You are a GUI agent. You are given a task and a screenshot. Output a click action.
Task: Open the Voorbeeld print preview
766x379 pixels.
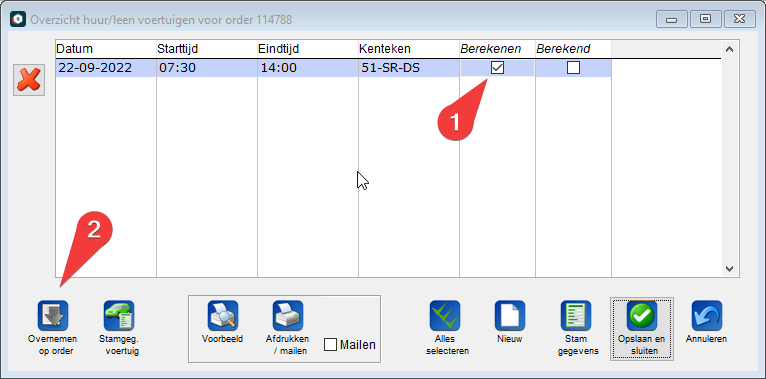[x=223, y=316]
